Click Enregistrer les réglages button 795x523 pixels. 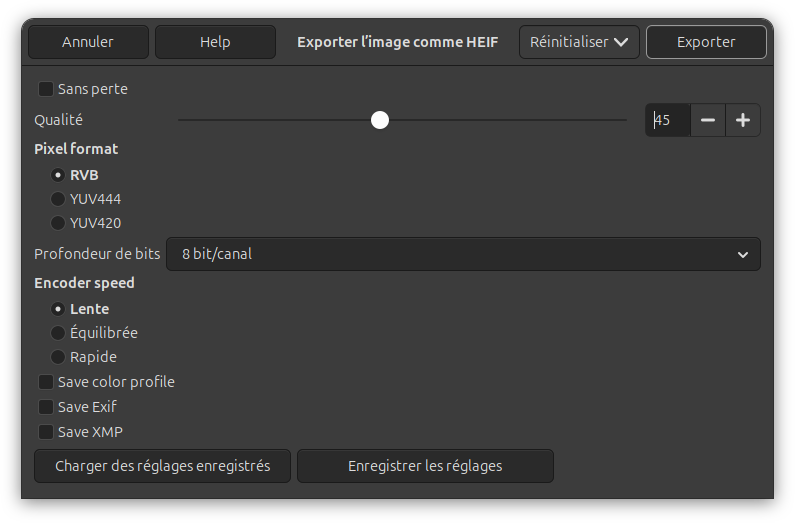(x=425, y=466)
